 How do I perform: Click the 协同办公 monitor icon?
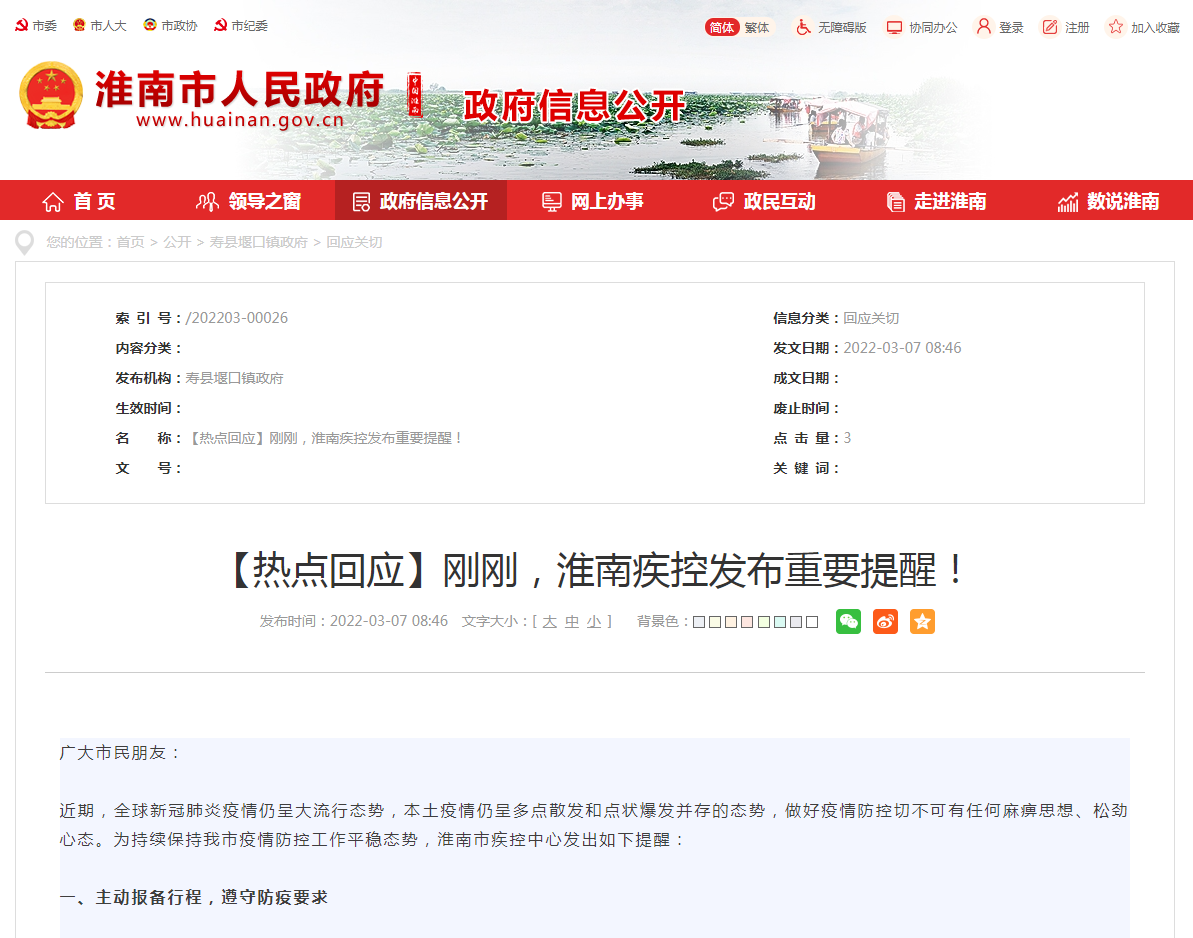[x=893, y=27]
